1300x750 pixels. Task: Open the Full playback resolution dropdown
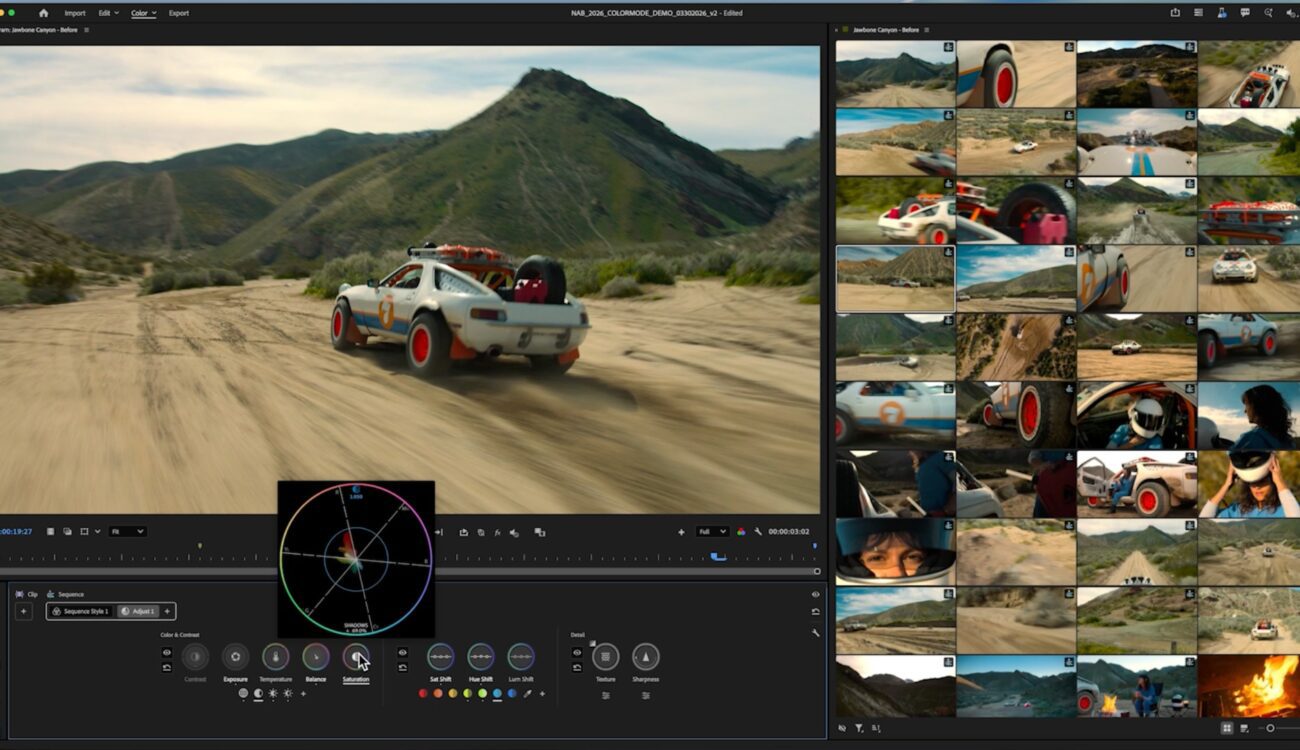(712, 532)
